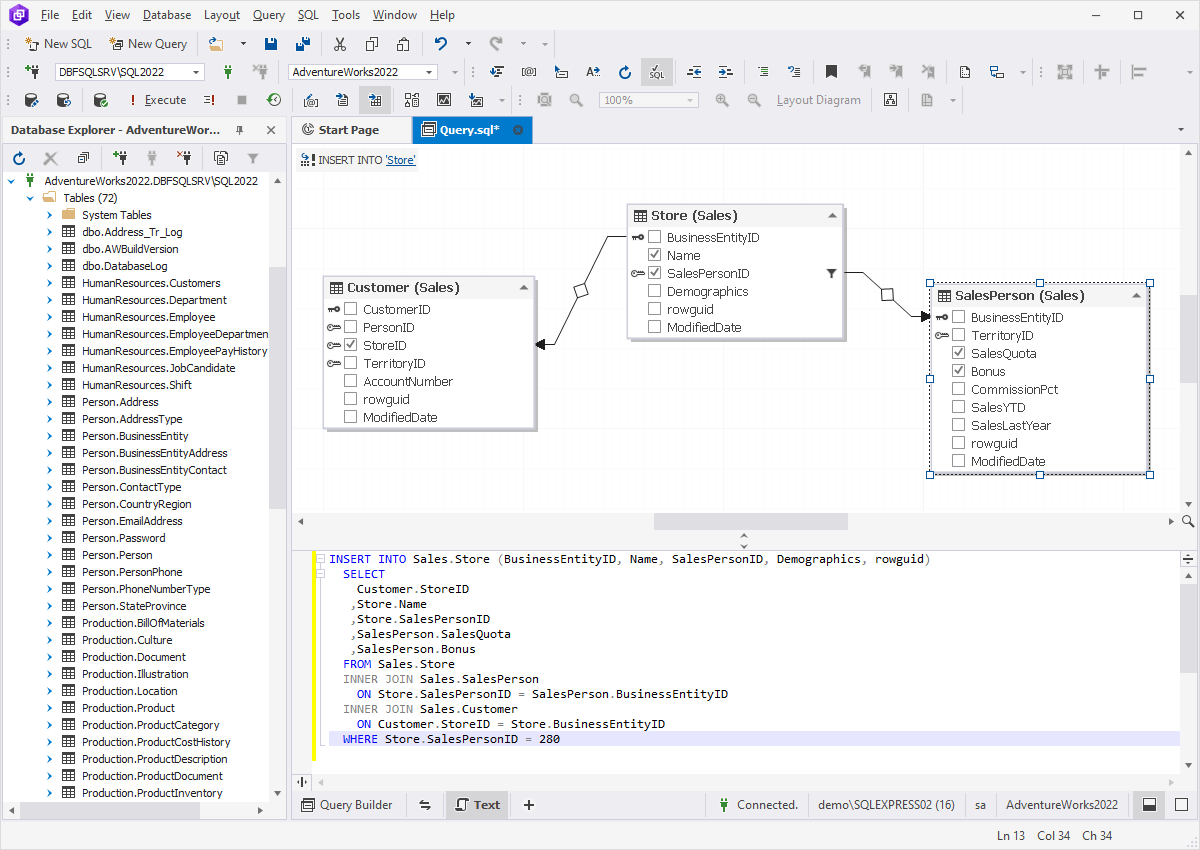Click the Cut scissors icon
The height and width of the screenshot is (850, 1200).
click(x=340, y=44)
